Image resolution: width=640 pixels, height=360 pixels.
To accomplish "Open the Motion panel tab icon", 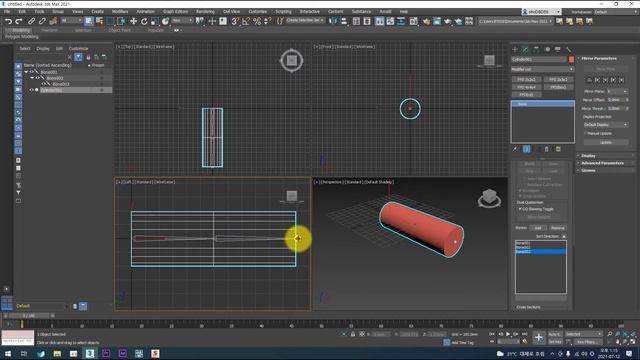I will tap(547, 49).
